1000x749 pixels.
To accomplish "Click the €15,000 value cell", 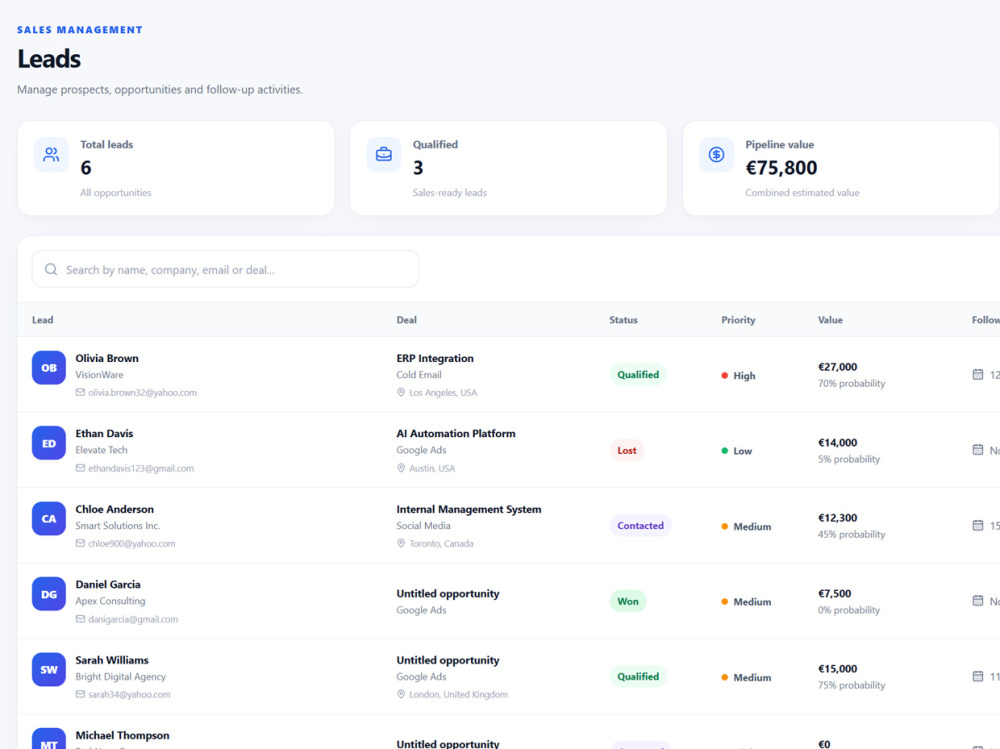I will pyautogui.click(x=837, y=669).
